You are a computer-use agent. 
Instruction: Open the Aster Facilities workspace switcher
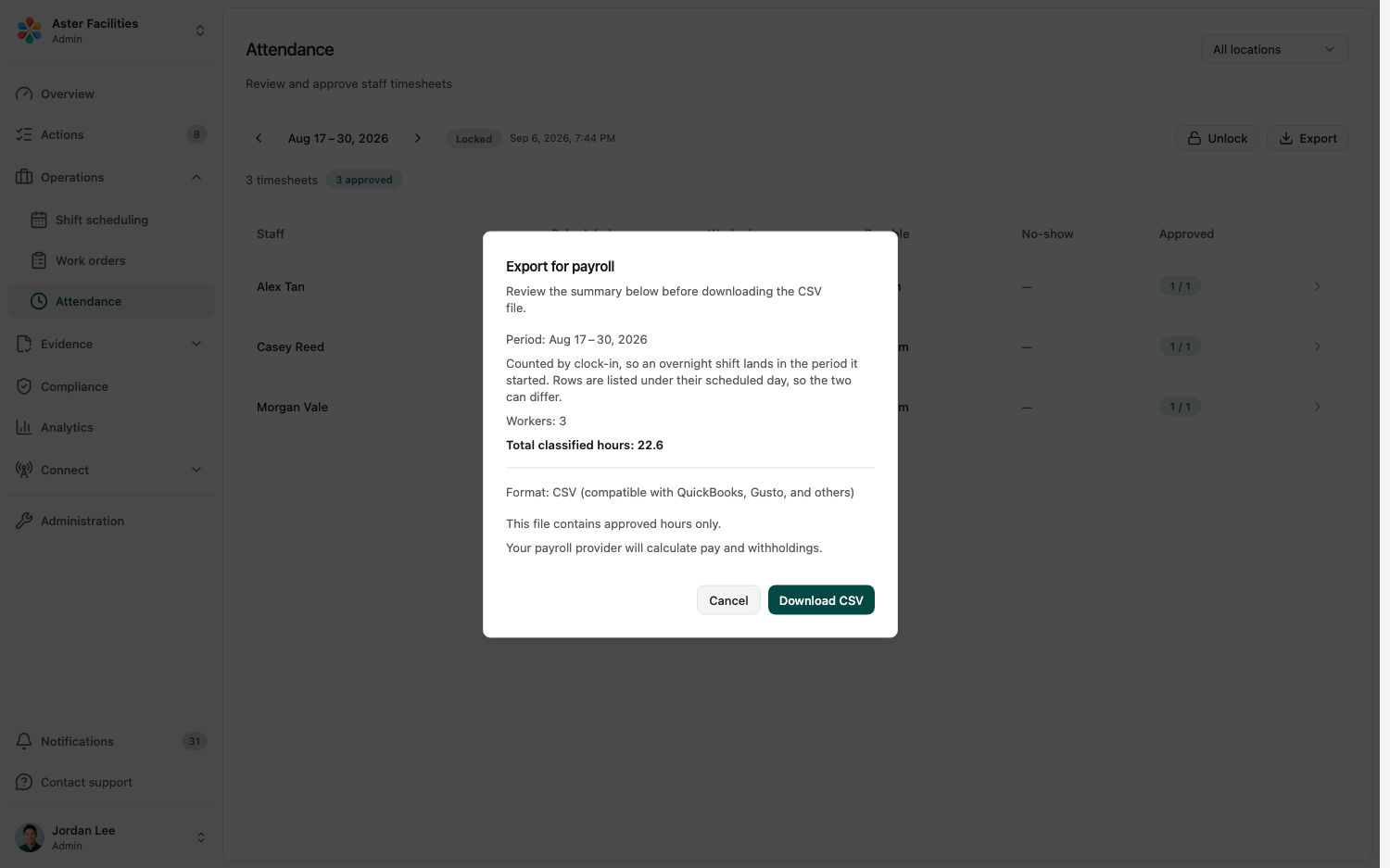pyautogui.click(x=200, y=31)
